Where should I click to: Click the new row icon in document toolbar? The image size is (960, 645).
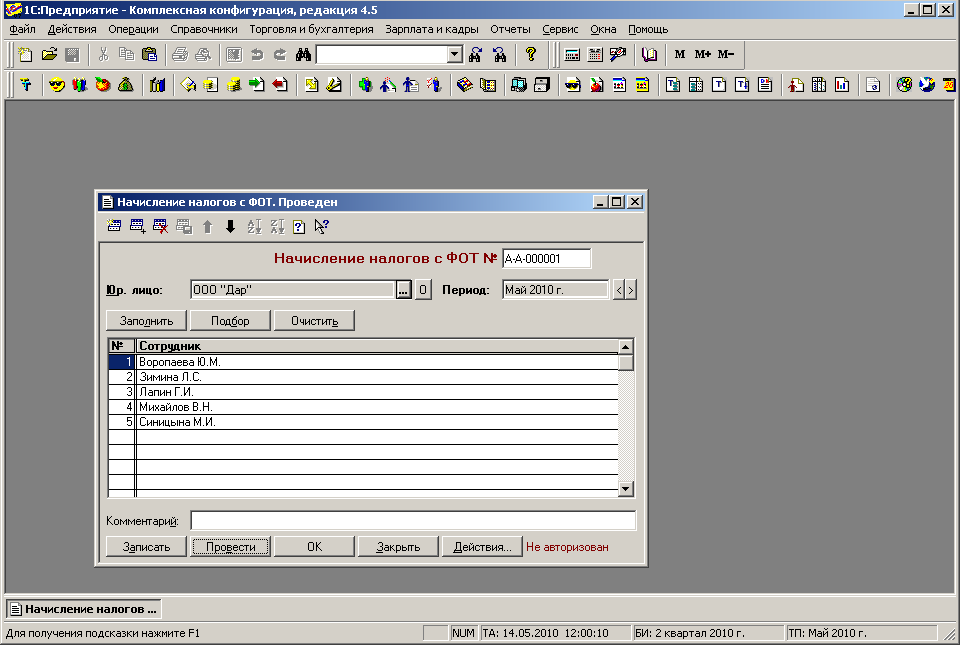[114, 226]
